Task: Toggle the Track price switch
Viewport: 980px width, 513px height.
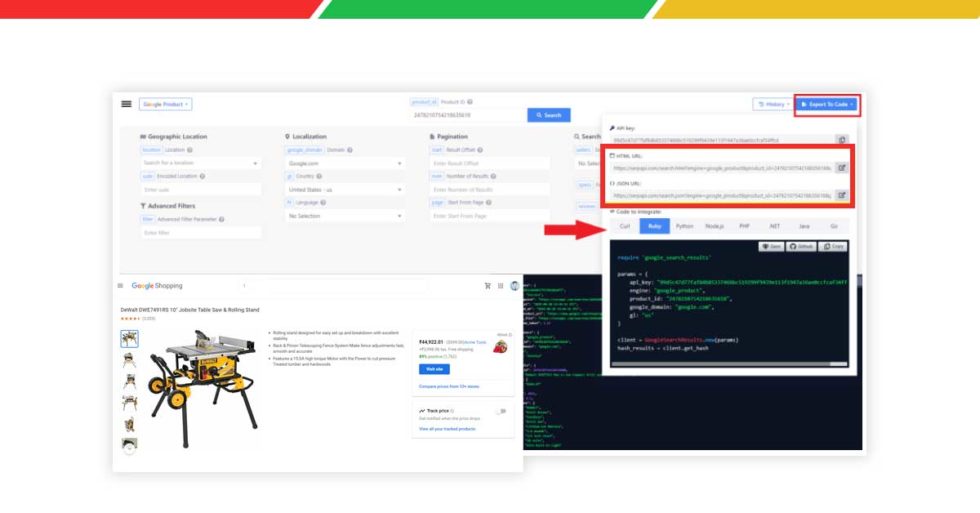Action: 500,411
